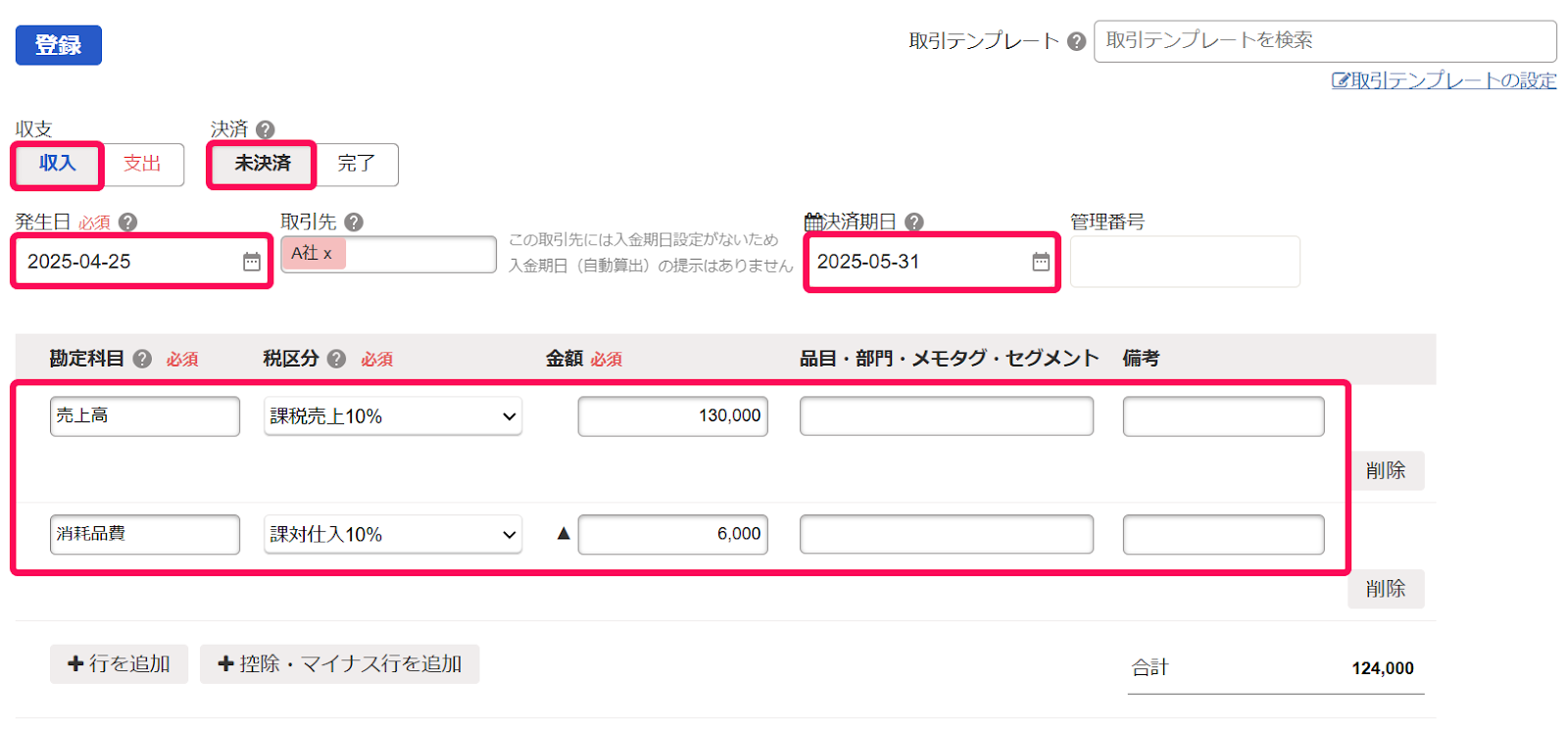Open calendar icon in 決済期日 field
This screenshot has width=1568, height=730.
(x=1041, y=262)
